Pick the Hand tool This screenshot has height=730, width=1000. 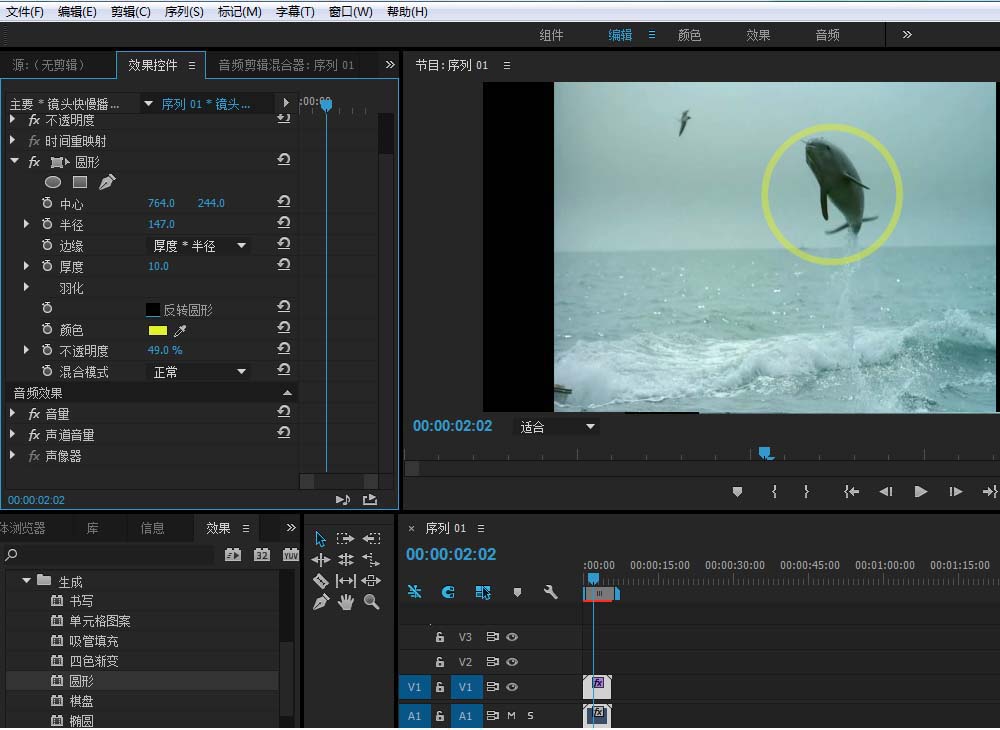[x=346, y=602]
